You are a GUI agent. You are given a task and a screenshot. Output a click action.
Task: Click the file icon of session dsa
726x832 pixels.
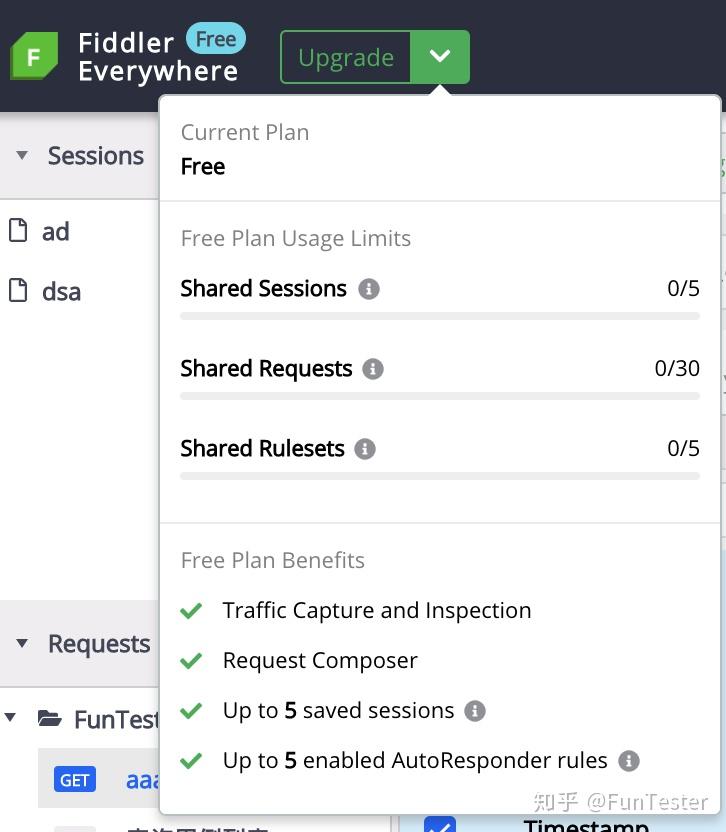(x=18, y=291)
